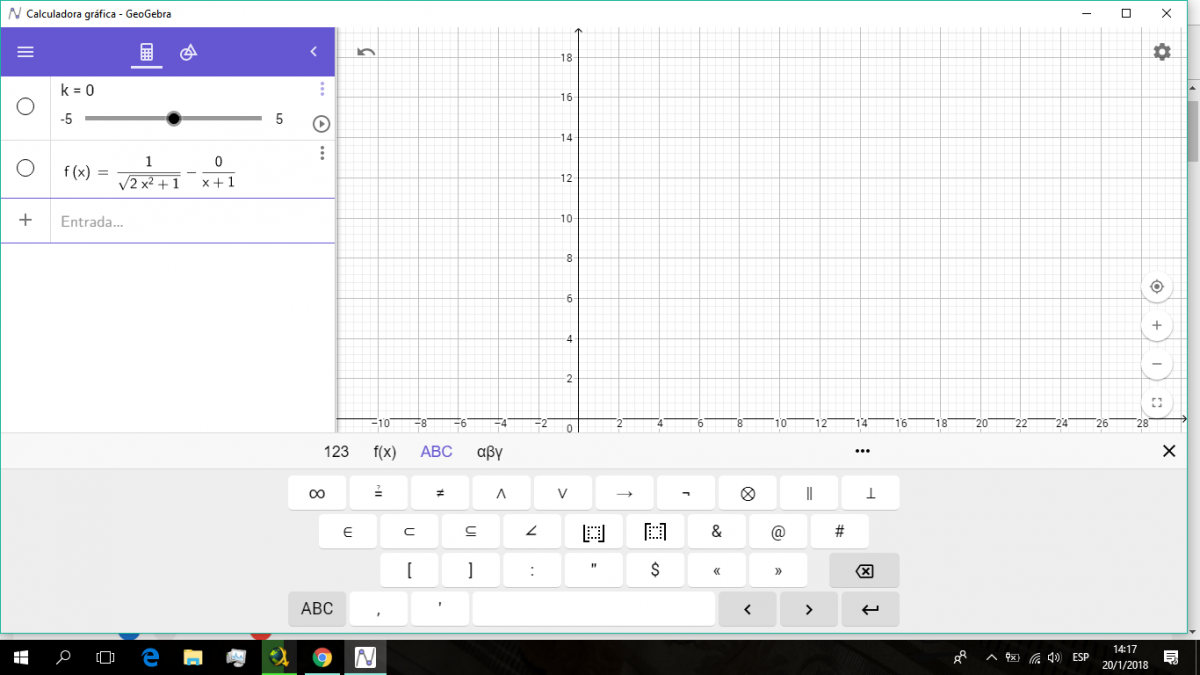Toggle visibility circle for function f(x)
Image resolution: width=1200 pixels, height=675 pixels.
coord(26,168)
